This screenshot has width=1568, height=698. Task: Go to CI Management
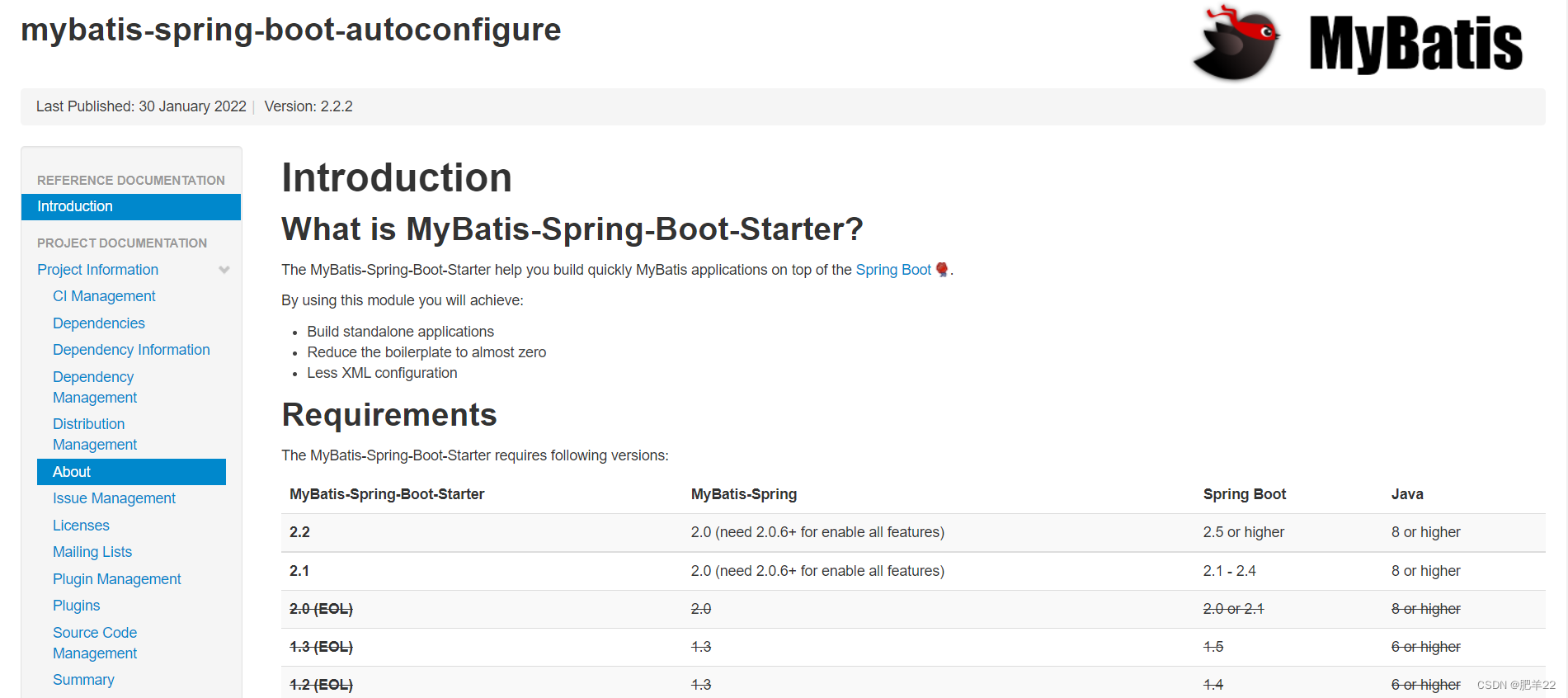104,296
